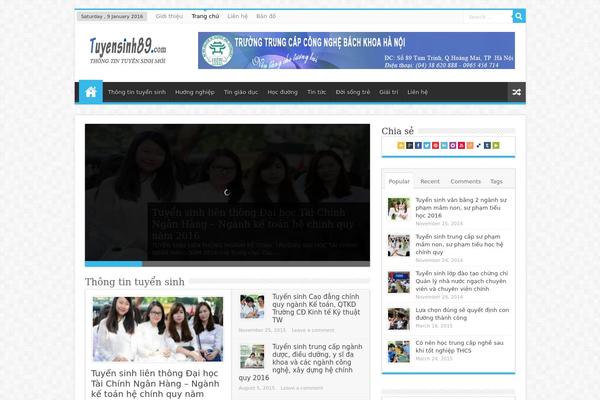Switch to the Comments tab

coord(465,181)
